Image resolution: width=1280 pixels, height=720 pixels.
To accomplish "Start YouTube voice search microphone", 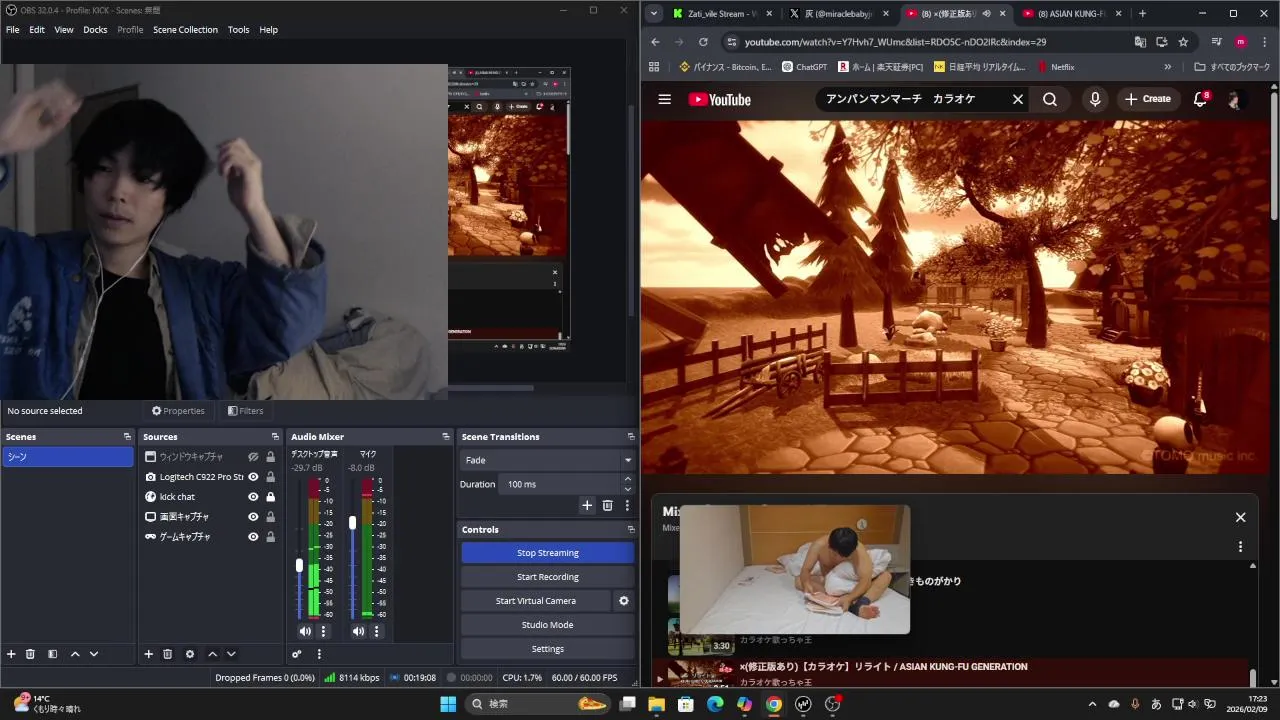I will tap(1095, 99).
